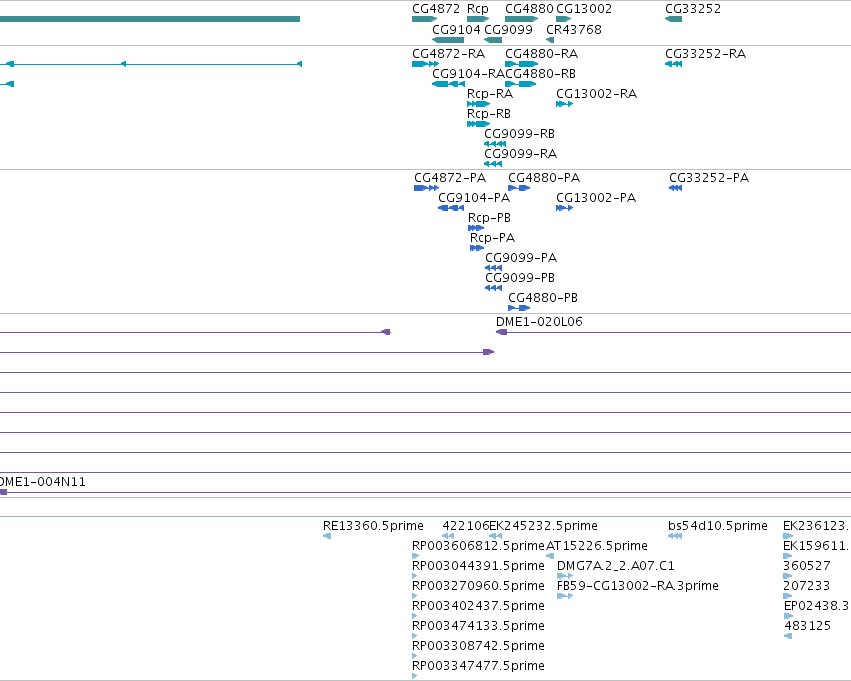Click the CG4872-RA transcript label
The height and width of the screenshot is (681, 851).
click(448, 54)
